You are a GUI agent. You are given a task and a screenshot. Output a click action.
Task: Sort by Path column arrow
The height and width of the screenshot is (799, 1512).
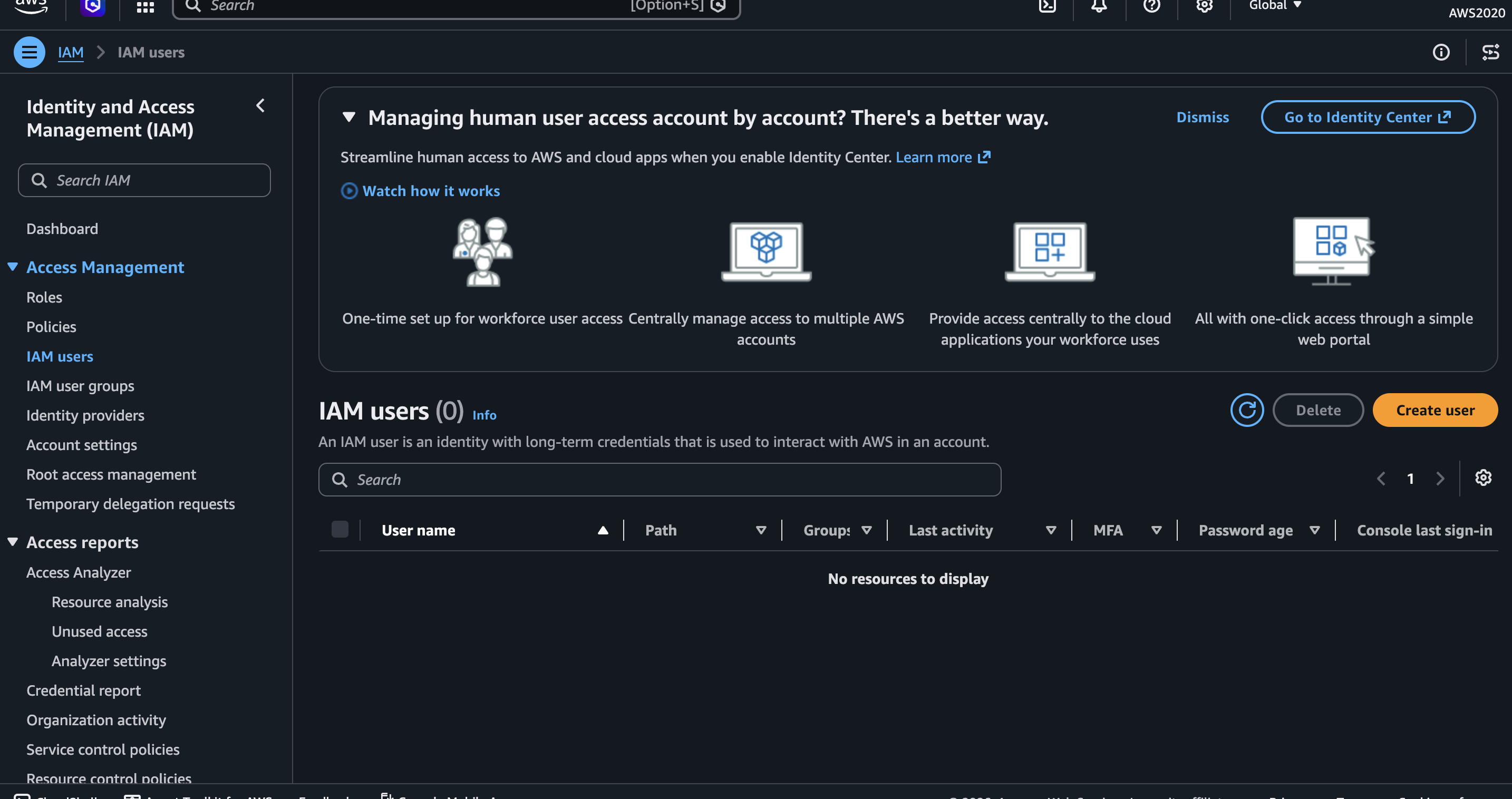click(761, 530)
